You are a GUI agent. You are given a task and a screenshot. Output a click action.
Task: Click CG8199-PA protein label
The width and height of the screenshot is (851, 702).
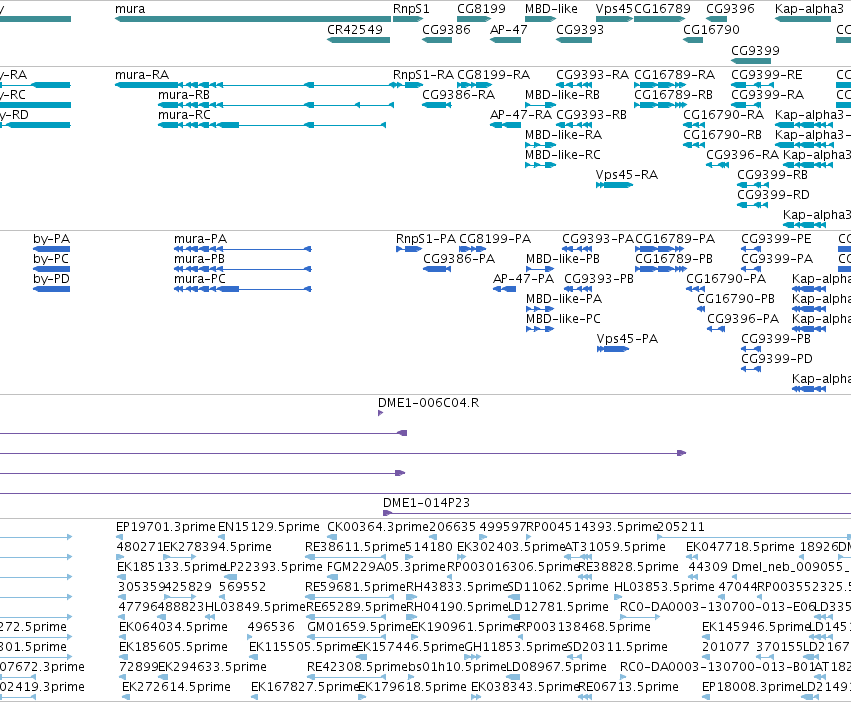[x=495, y=238]
